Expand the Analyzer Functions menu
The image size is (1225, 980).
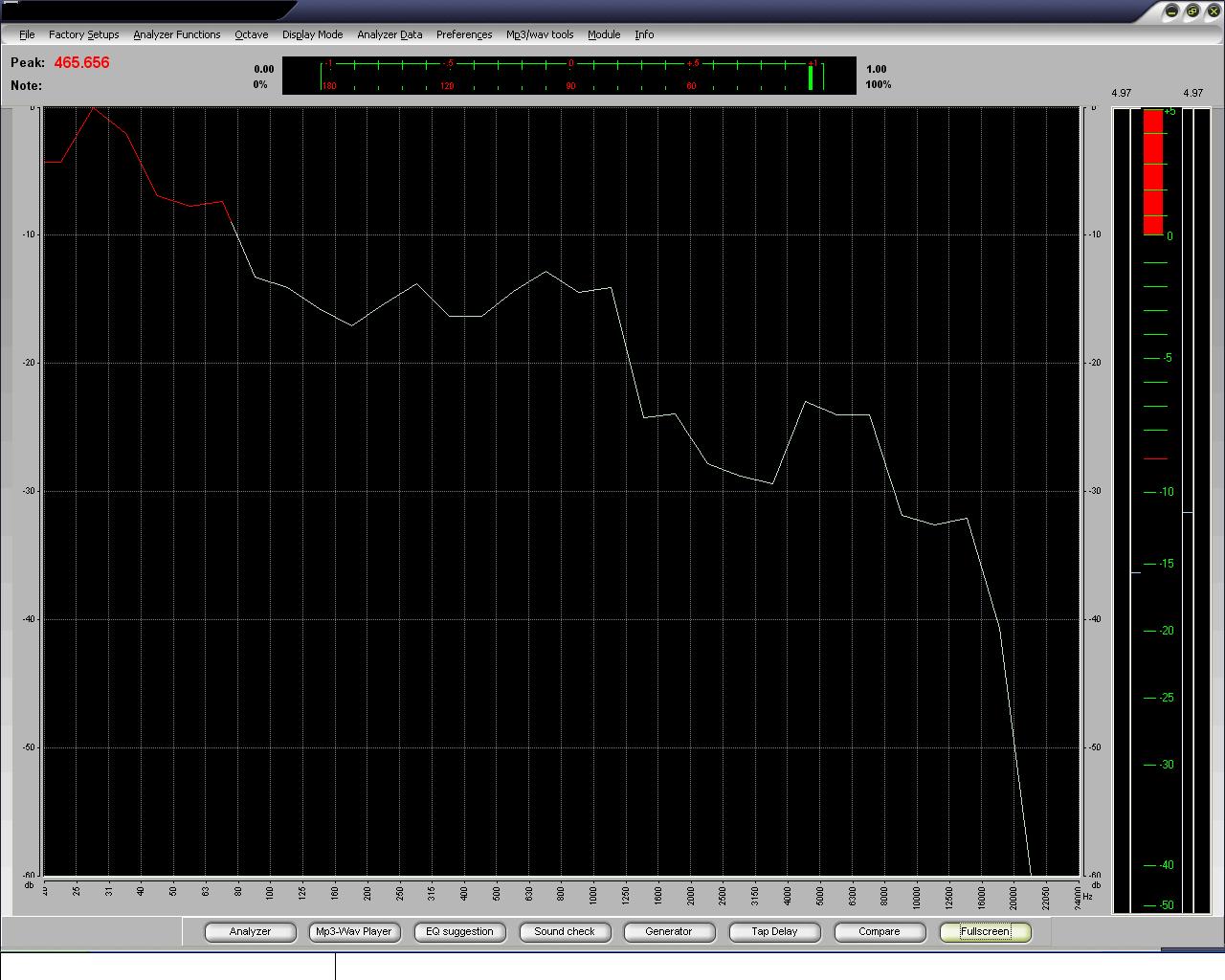click(x=176, y=34)
